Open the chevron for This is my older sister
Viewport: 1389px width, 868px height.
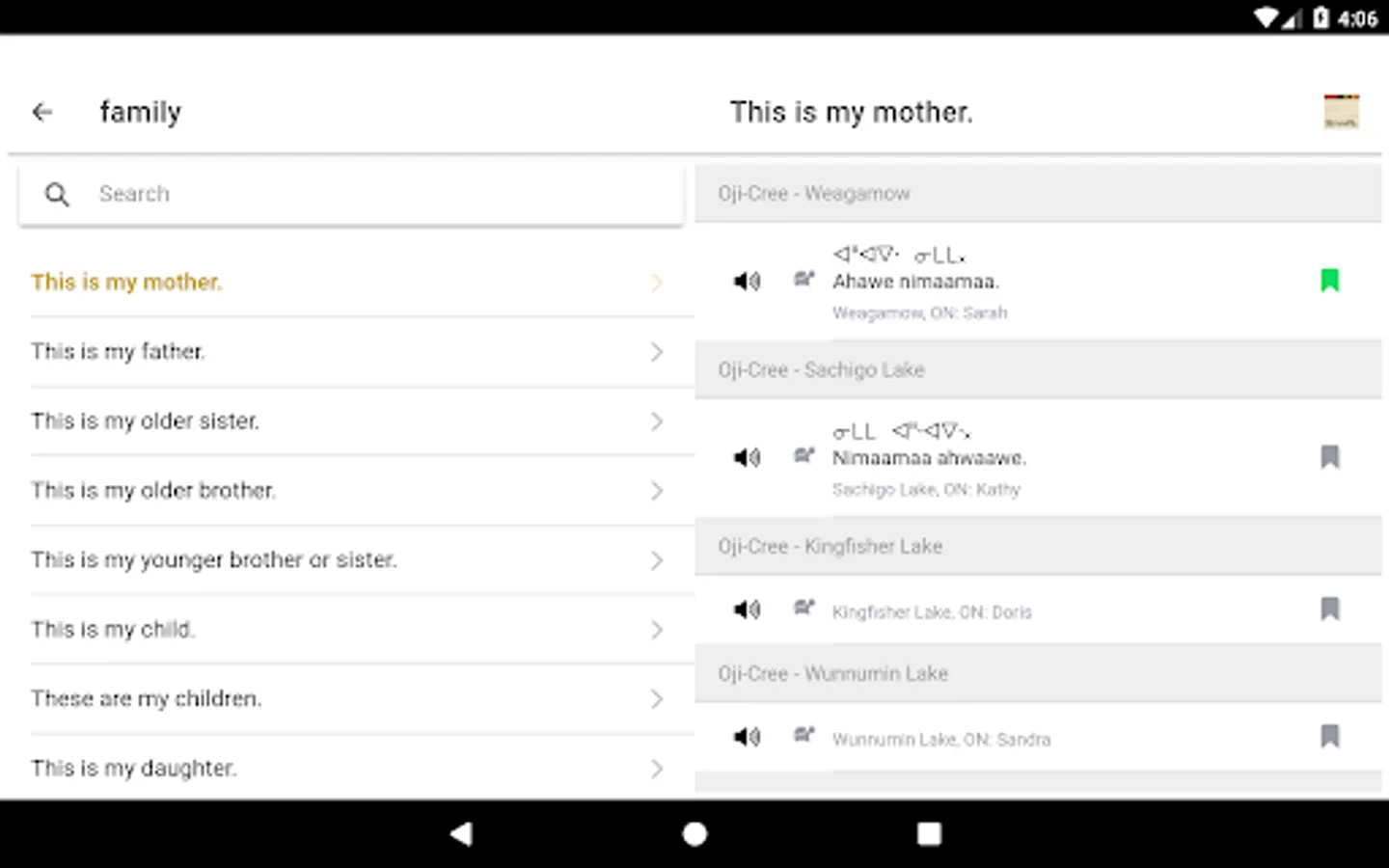click(x=657, y=421)
